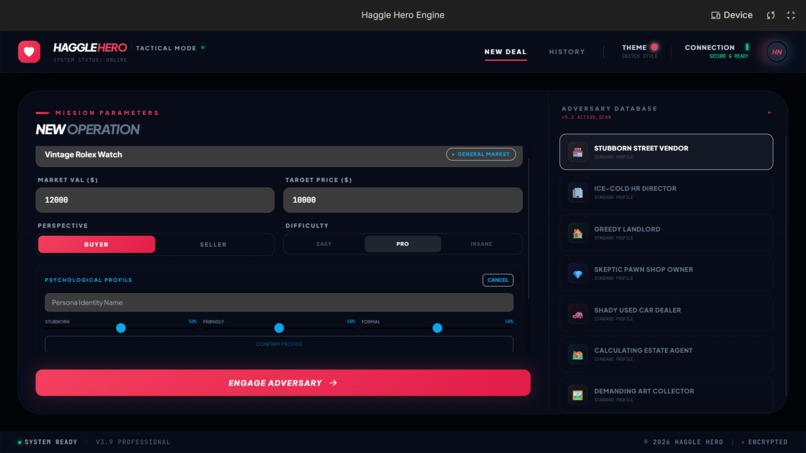Click the form panel scrollbar
The width and height of the screenshot is (806, 453).
pyautogui.click(x=528, y=229)
